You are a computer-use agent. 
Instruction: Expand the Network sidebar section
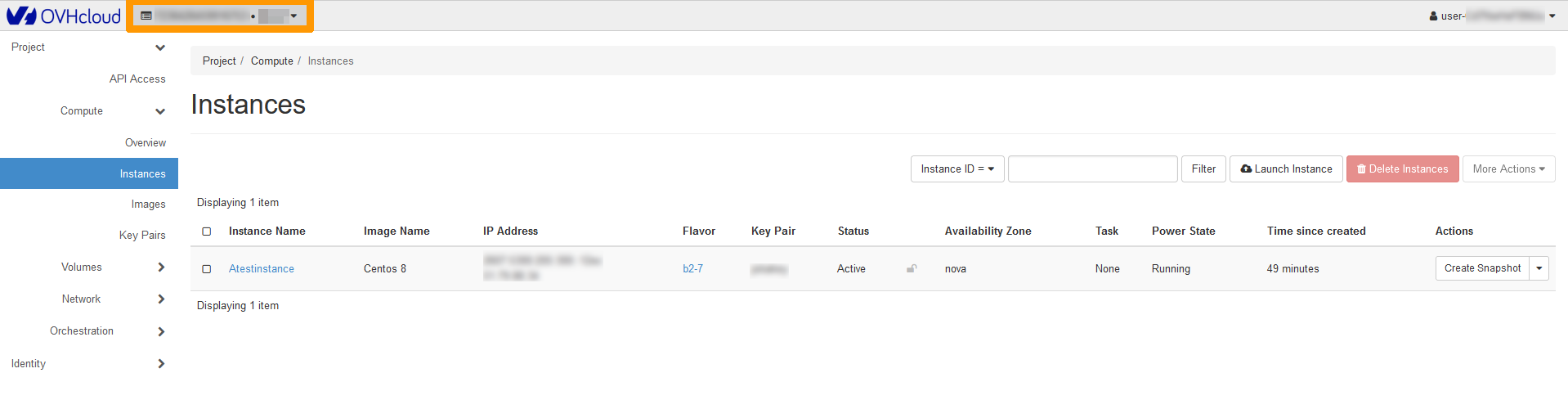pyautogui.click(x=113, y=299)
